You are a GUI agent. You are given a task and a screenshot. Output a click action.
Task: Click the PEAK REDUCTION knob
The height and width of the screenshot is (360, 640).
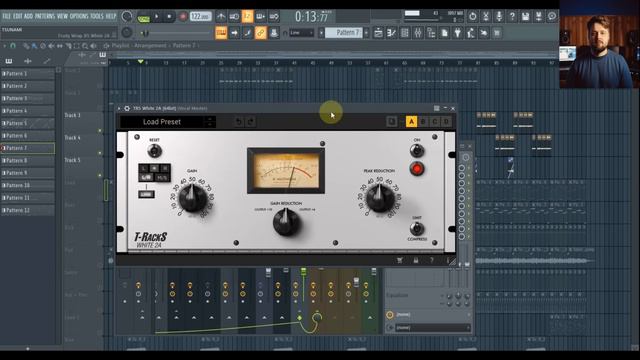(380, 198)
